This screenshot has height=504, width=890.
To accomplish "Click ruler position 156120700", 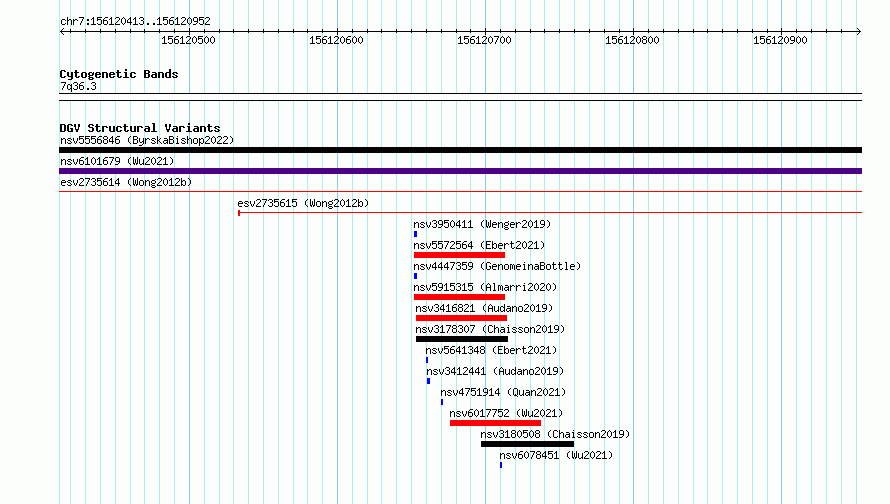I will point(484,40).
